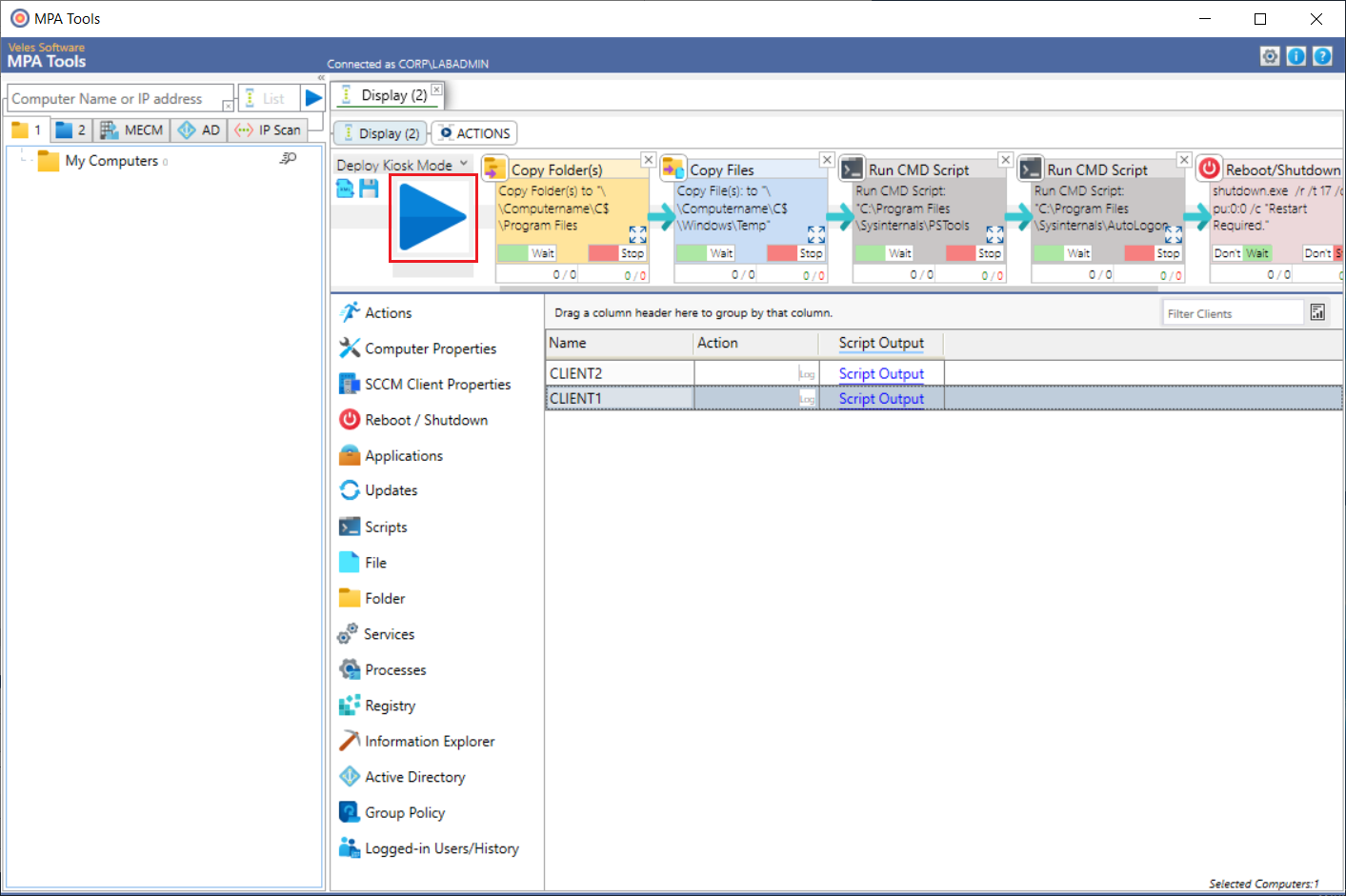This screenshot has width=1346, height=896.
Task: Click the Logged-in Users/History icon
Action: pyautogui.click(x=350, y=847)
